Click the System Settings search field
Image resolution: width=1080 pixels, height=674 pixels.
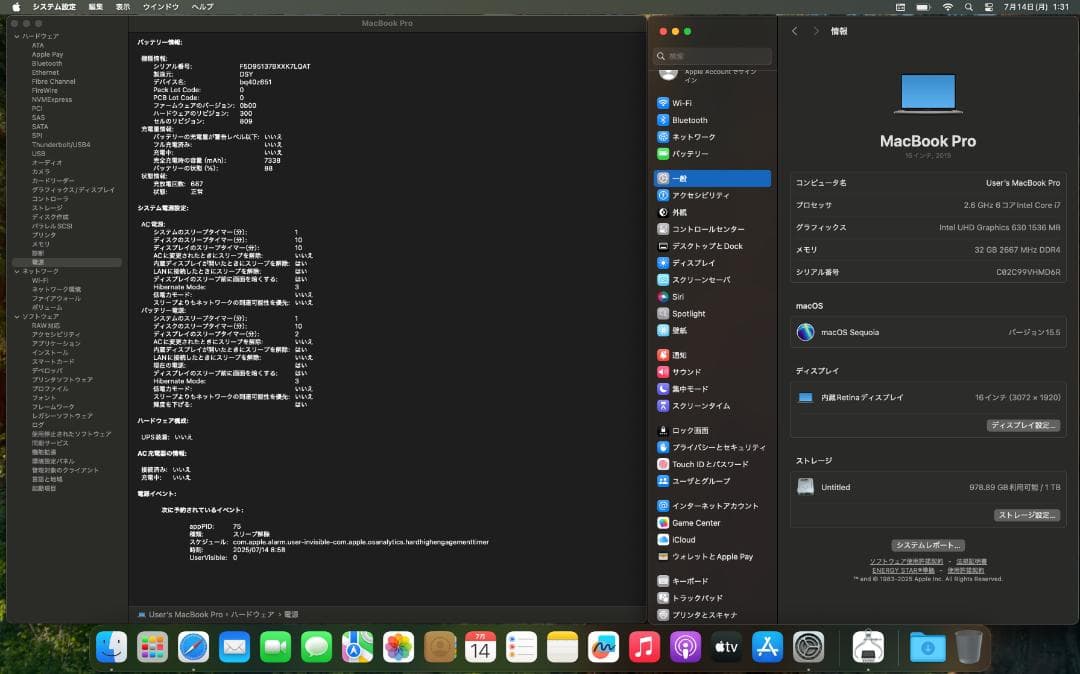712,56
